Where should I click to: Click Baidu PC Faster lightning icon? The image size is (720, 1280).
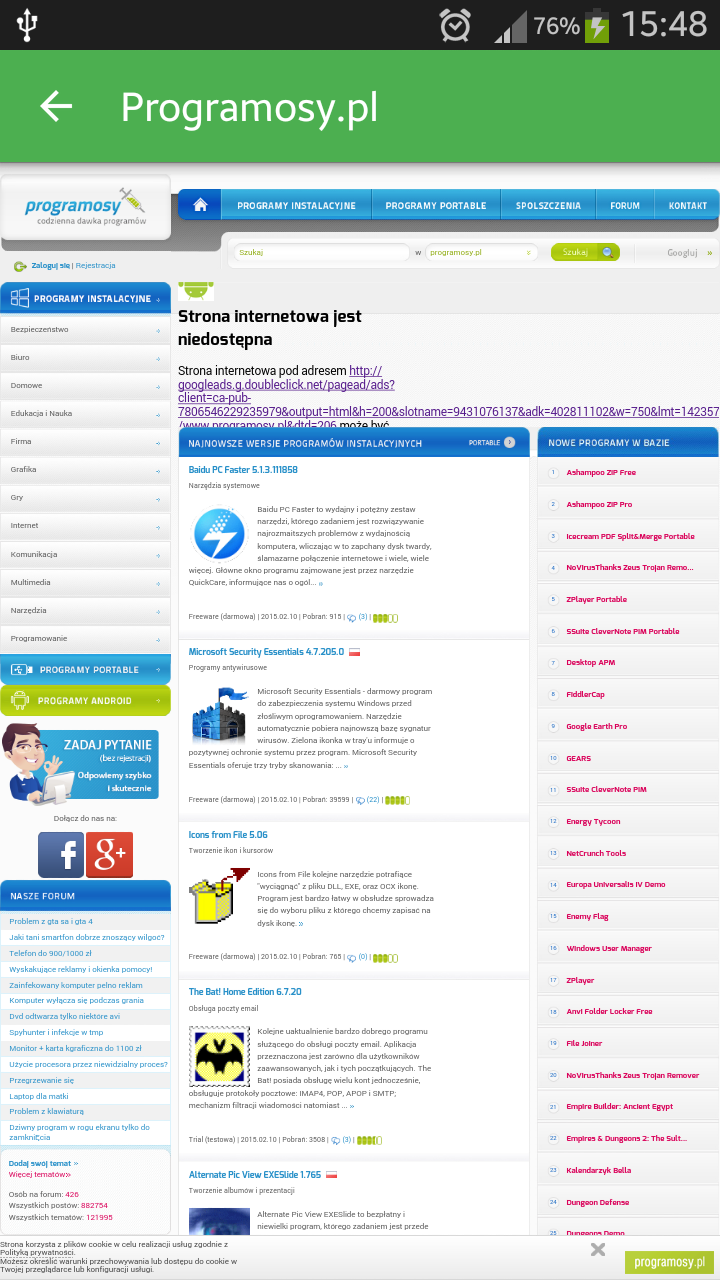(x=219, y=534)
